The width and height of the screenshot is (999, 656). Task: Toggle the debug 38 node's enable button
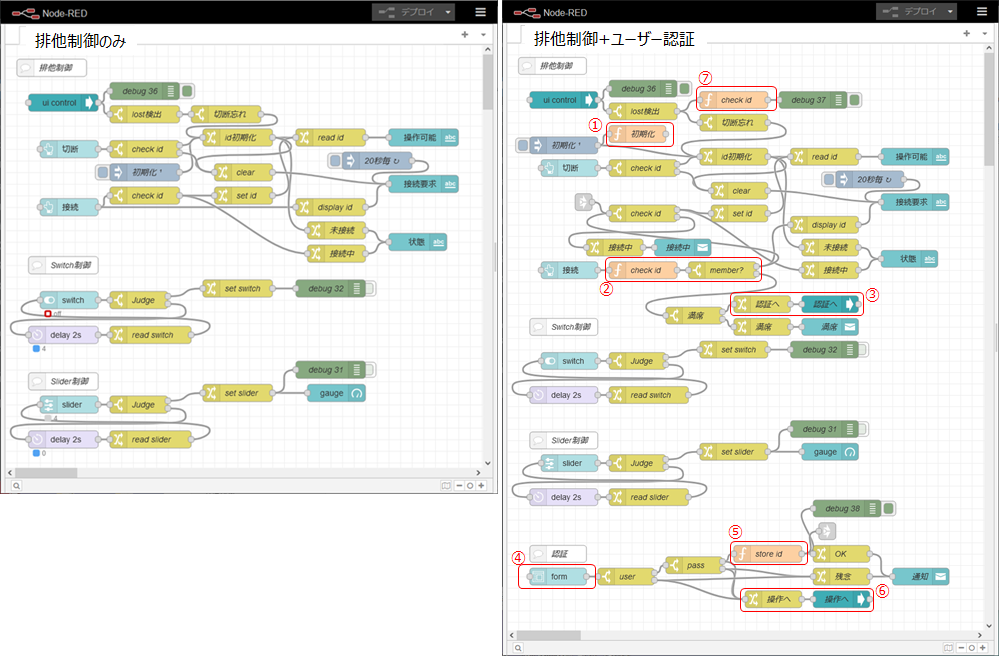(x=888, y=509)
